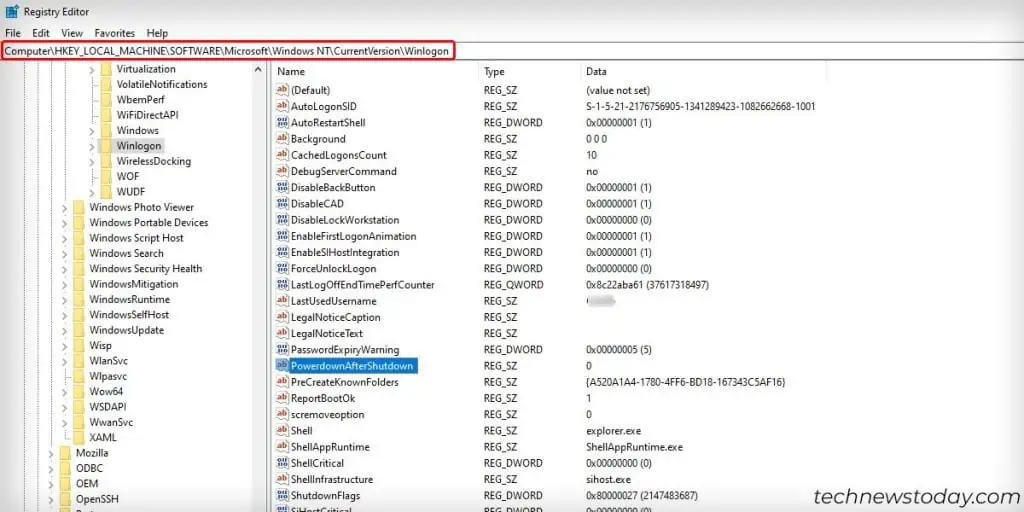Viewport: 1024px width, 512px height.
Task: Expand the WUDF key
Action: pyautogui.click(x=92, y=192)
